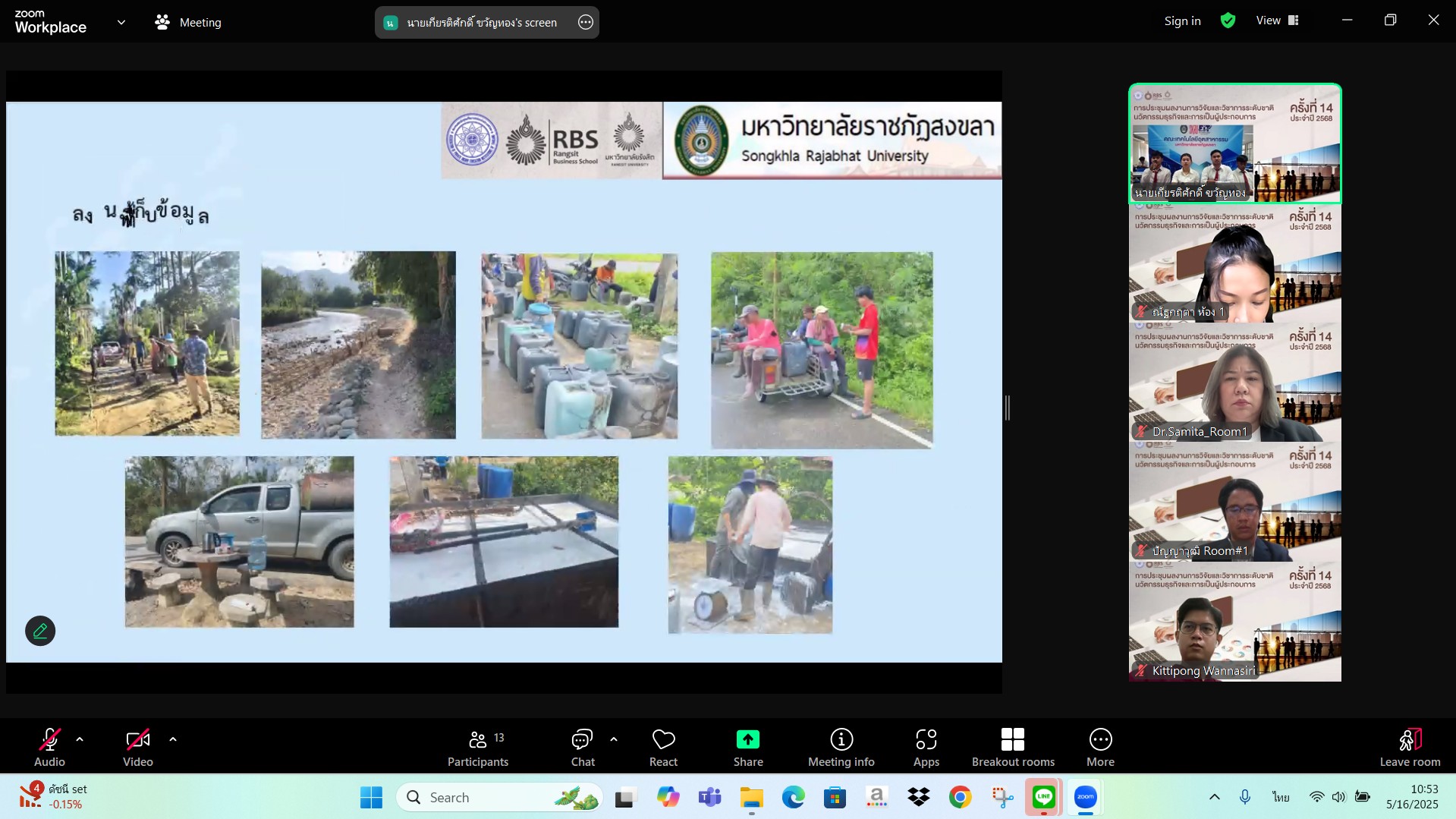Open the Apps panel
This screenshot has height=819, width=1456.
pyautogui.click(x=926, y=747)
